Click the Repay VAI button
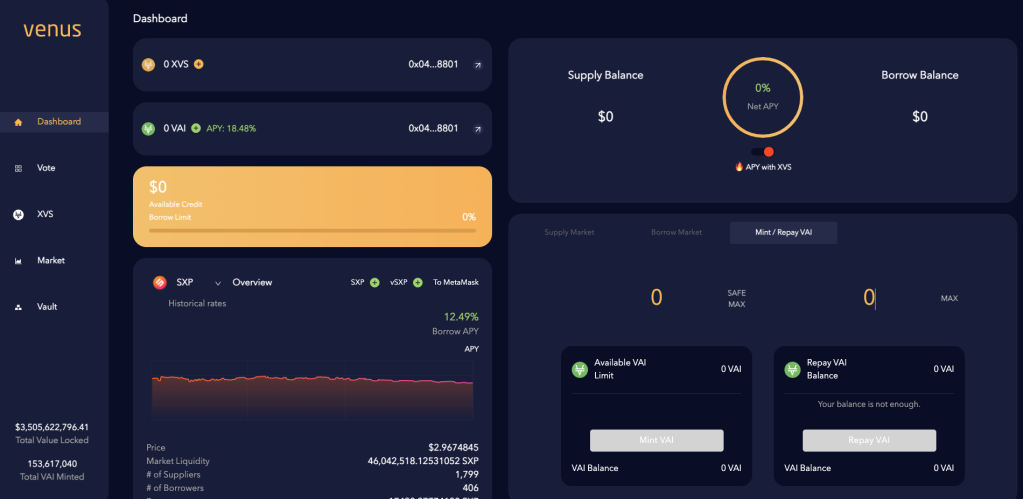 pyautogui.click(x=869, y=440)
